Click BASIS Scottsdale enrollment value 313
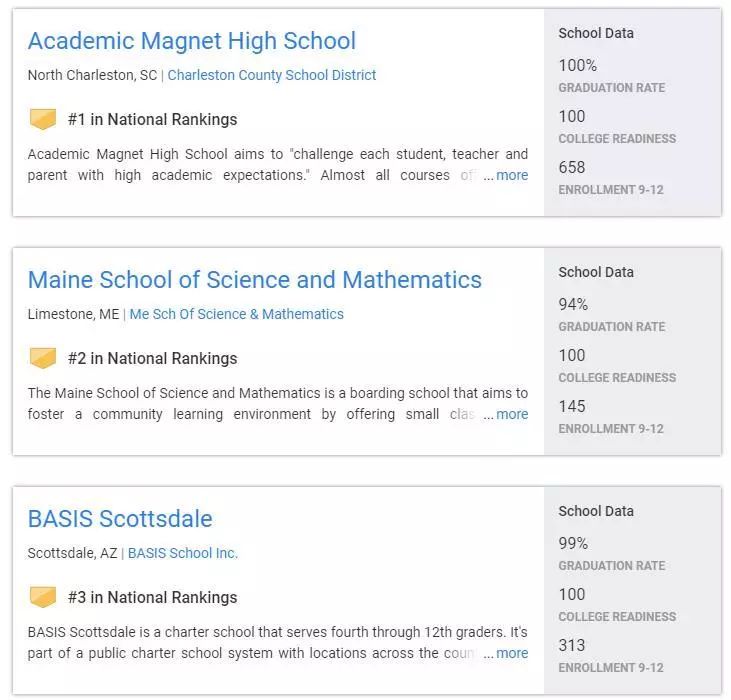Viewport: 731px width, 700px height. click(572, 645)
